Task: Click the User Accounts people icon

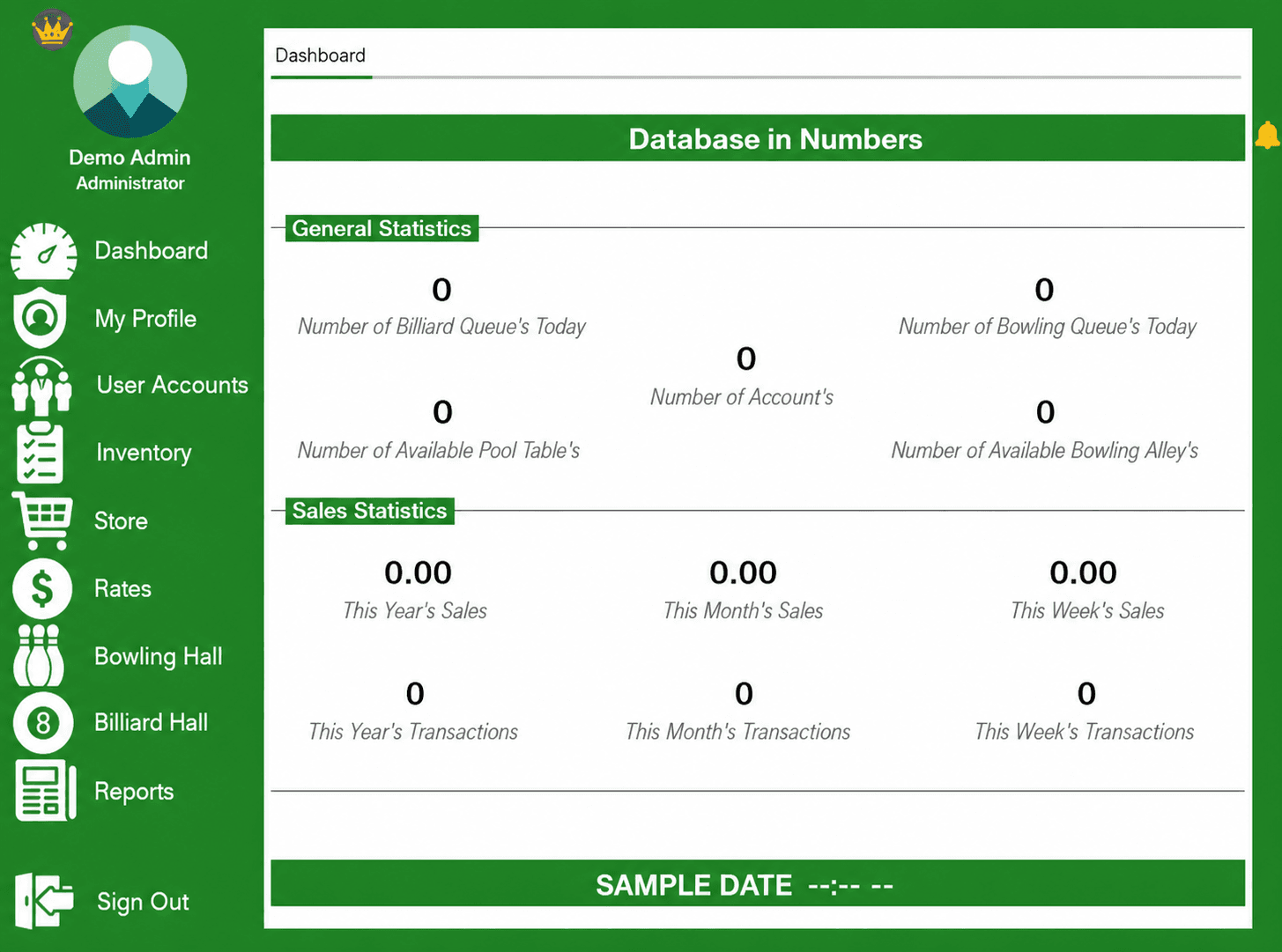Action: coord(41,386)
